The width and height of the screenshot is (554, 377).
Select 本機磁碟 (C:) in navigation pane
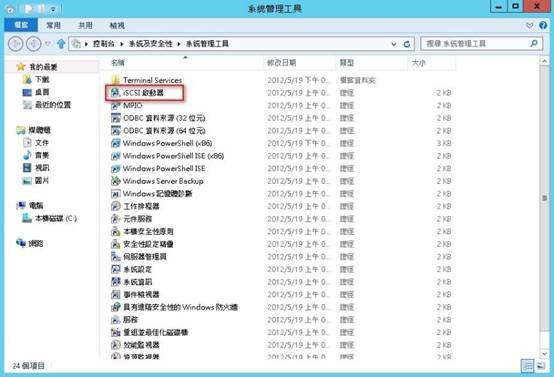(x=56, y=218)
